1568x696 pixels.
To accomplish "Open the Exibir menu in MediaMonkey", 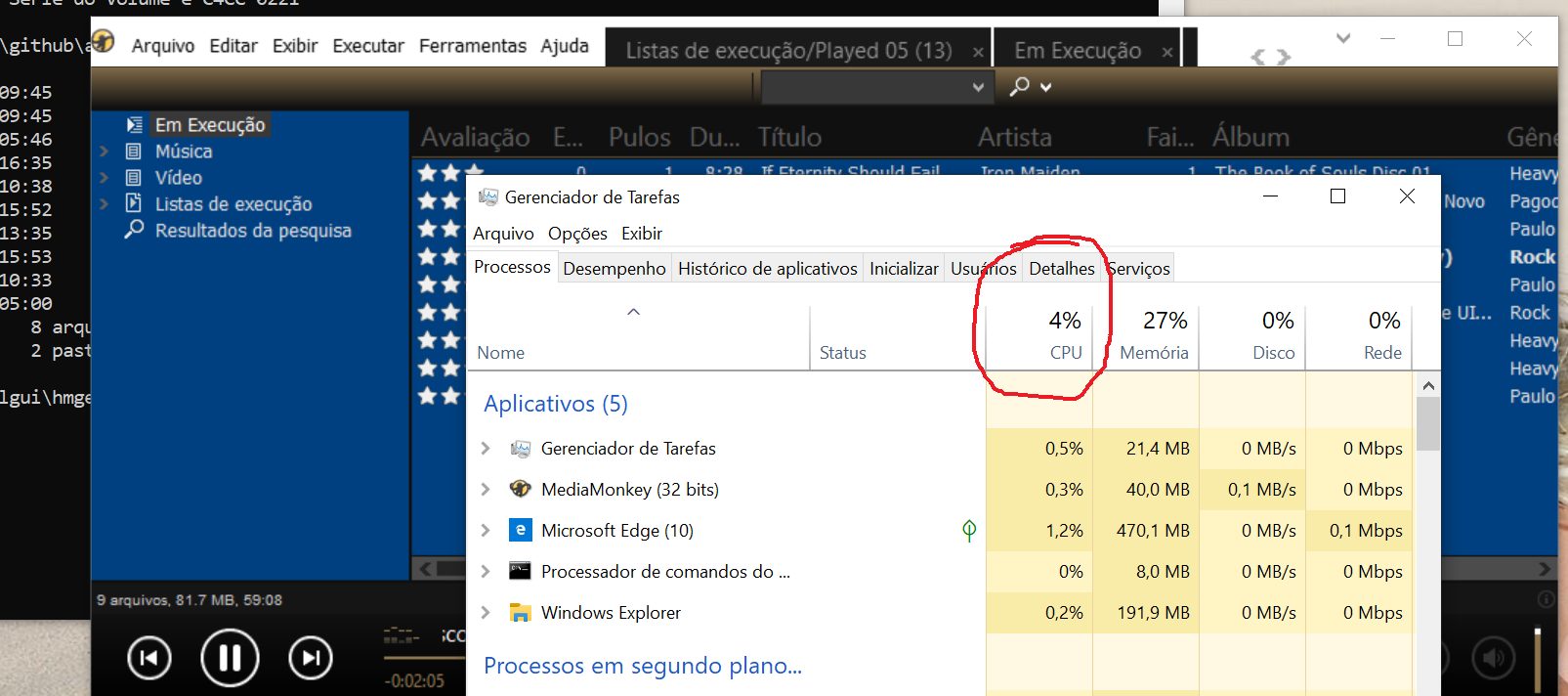I will point(295,46).
